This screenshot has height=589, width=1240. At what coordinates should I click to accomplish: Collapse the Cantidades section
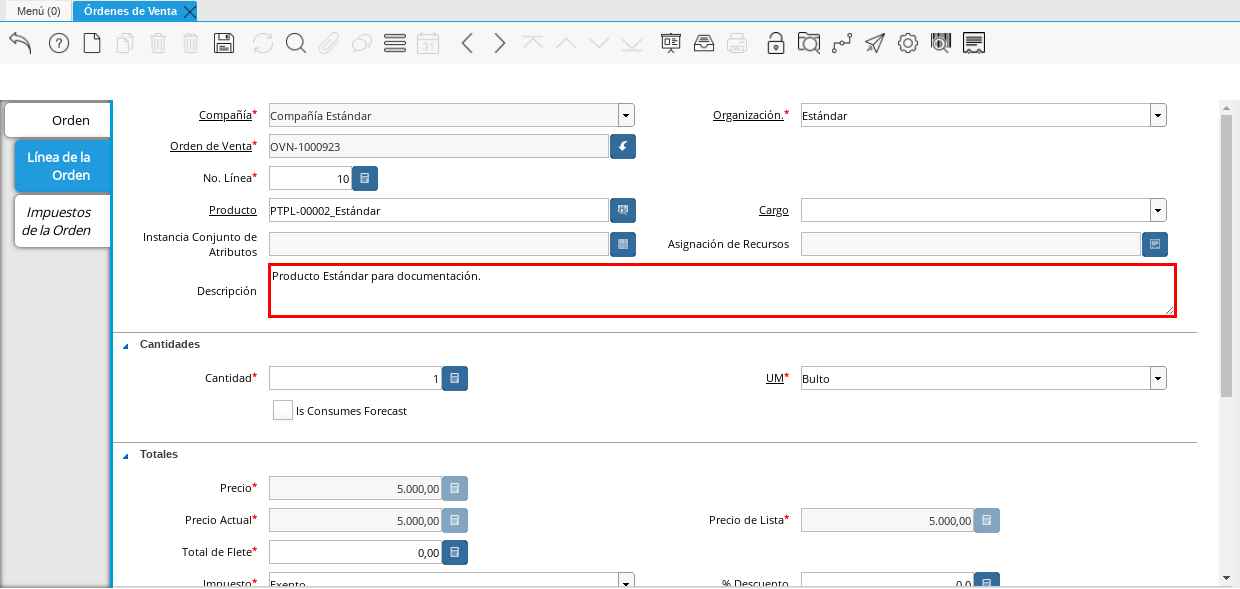[x=126, y=345]
